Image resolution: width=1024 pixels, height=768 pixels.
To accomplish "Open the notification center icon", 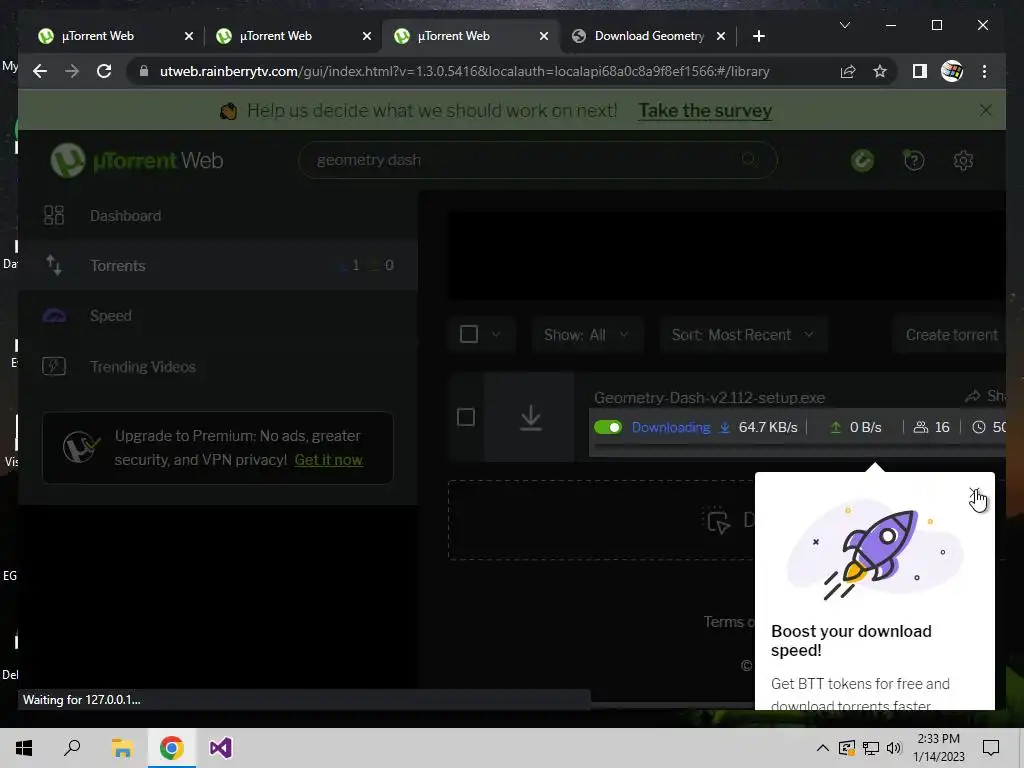I will pyautogui.click(x=991, y=748).
